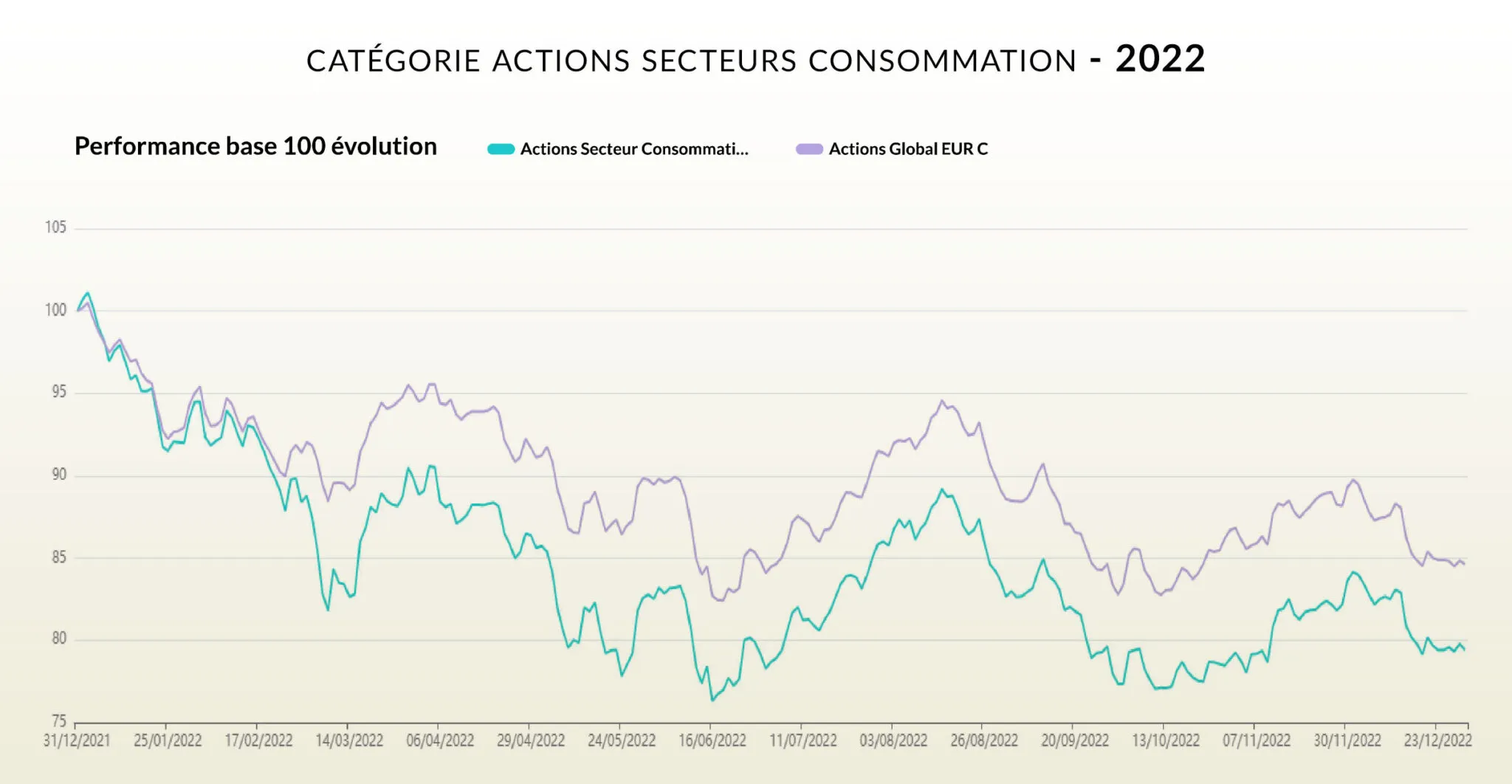Select the 16/06/2022 date marker
The image size is (1512, 784).
tap(712, 740)
